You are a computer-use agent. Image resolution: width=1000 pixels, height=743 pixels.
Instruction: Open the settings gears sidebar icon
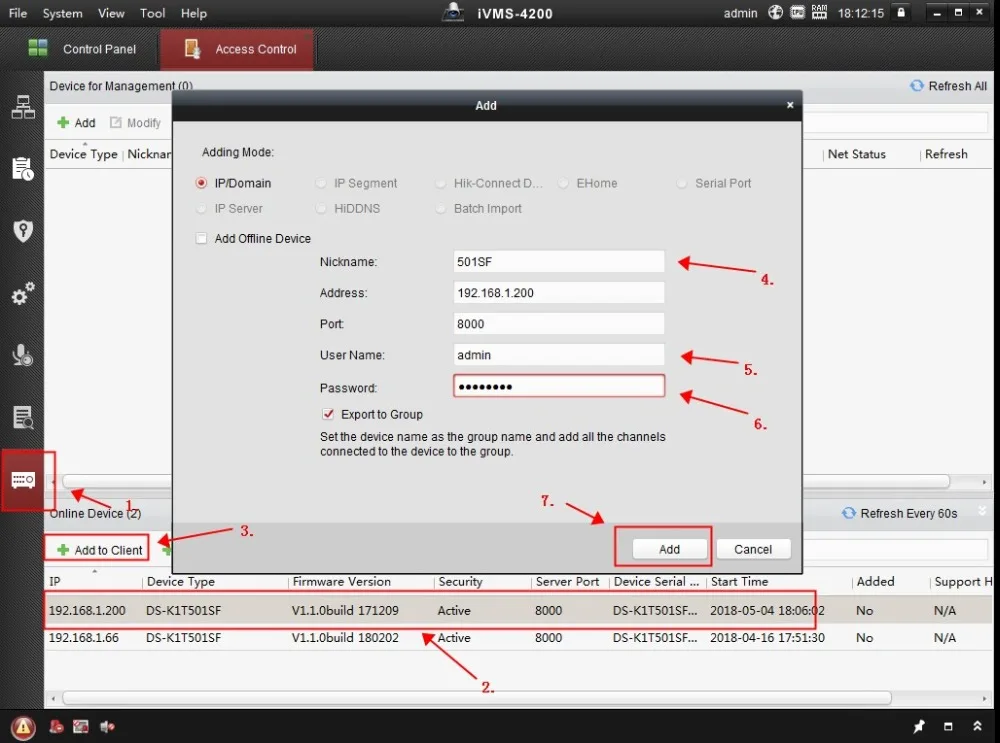(23, 293)
